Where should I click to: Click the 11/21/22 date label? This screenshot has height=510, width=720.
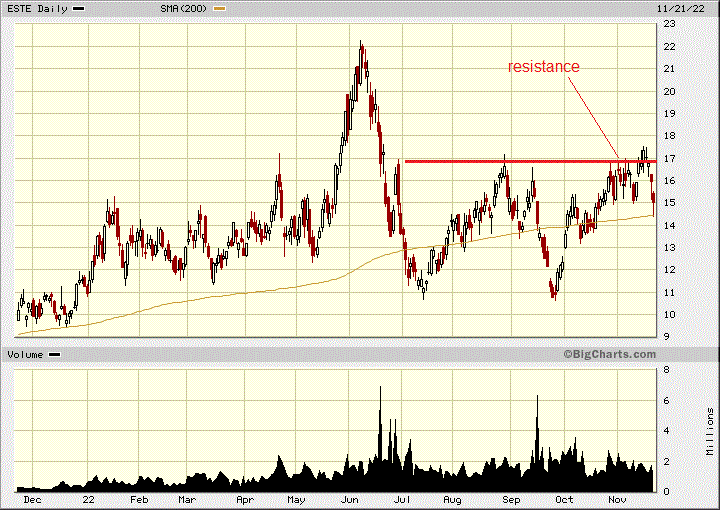681,8
